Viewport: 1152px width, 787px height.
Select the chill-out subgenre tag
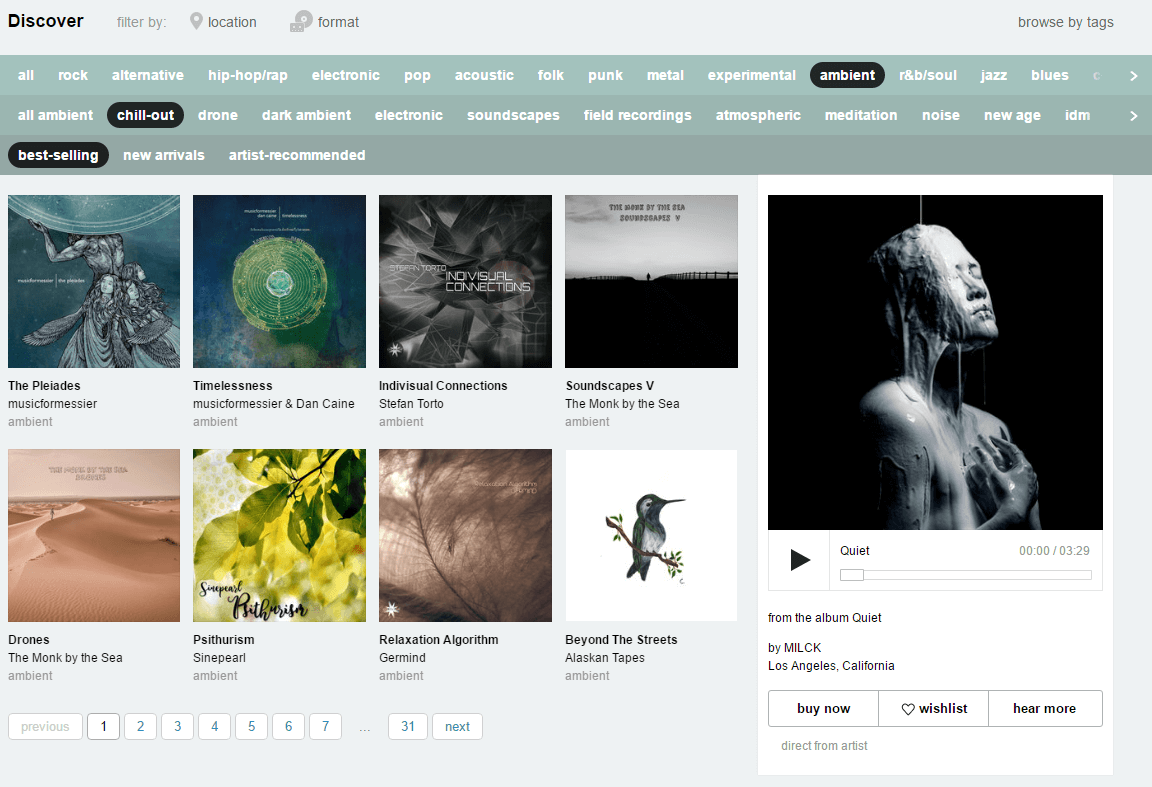pos(145,115)
